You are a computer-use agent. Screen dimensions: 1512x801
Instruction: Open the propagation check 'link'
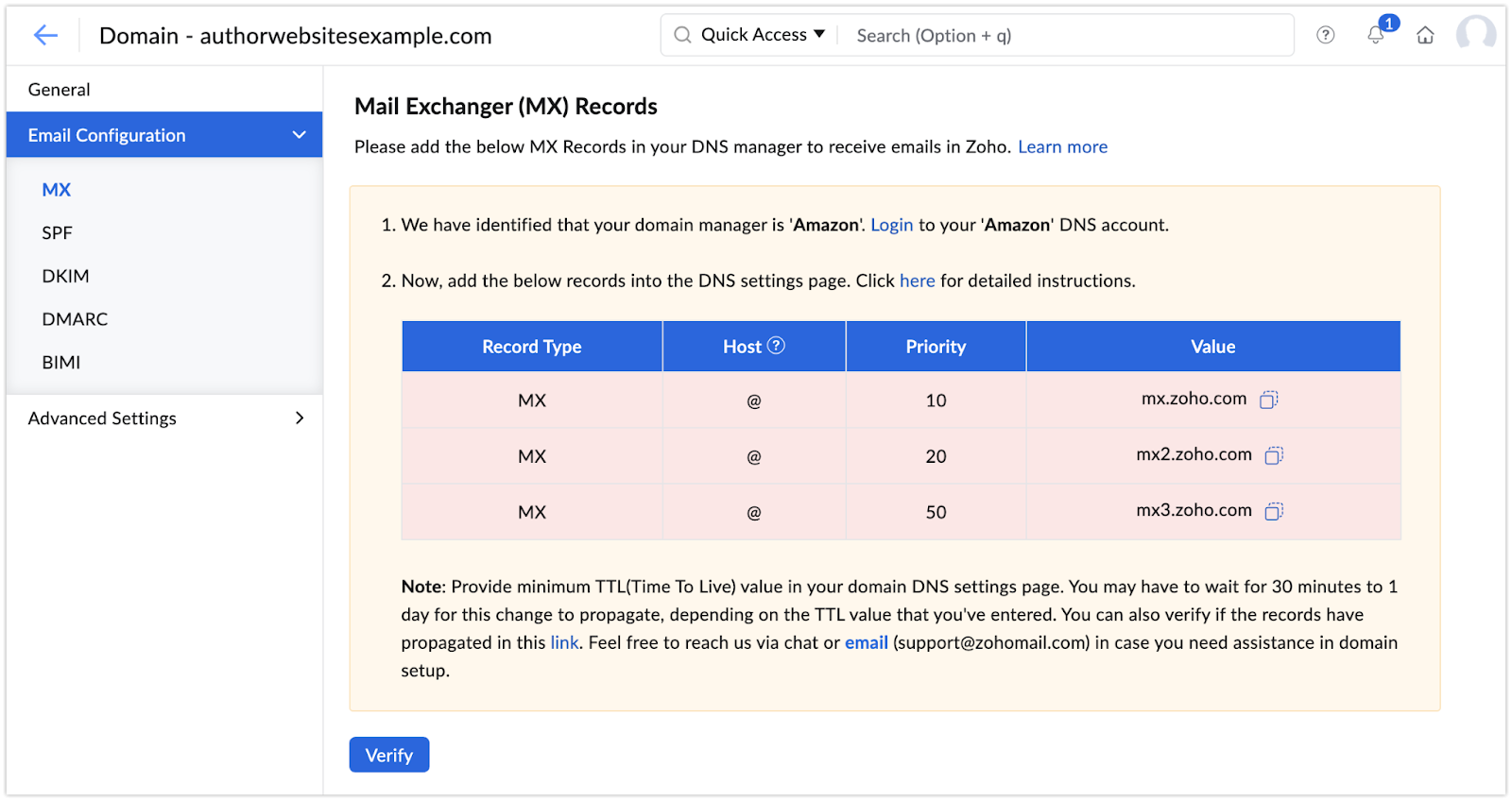[x=564, y=642]
